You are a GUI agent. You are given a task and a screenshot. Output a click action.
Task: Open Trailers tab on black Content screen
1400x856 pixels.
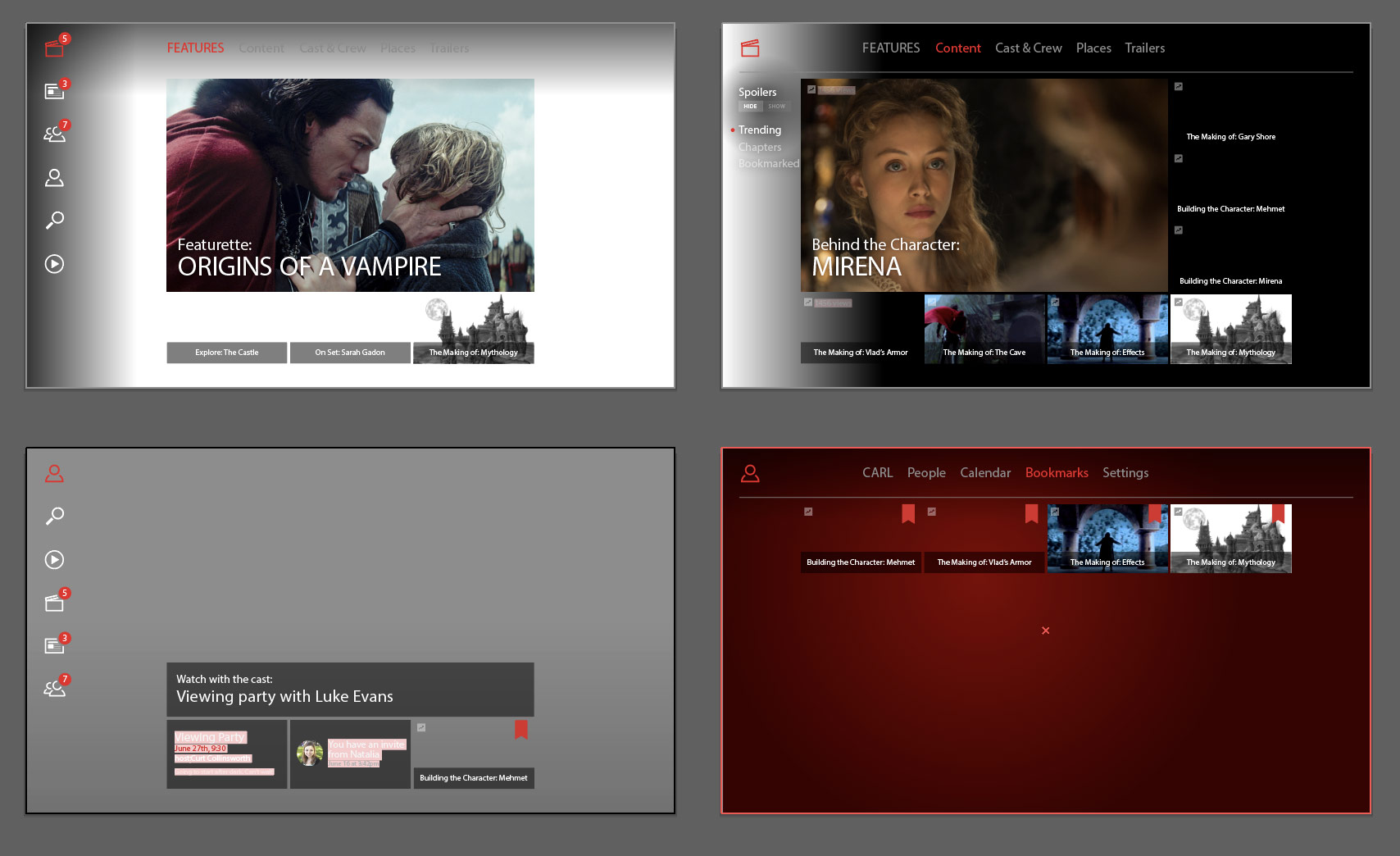[1145, 48]
